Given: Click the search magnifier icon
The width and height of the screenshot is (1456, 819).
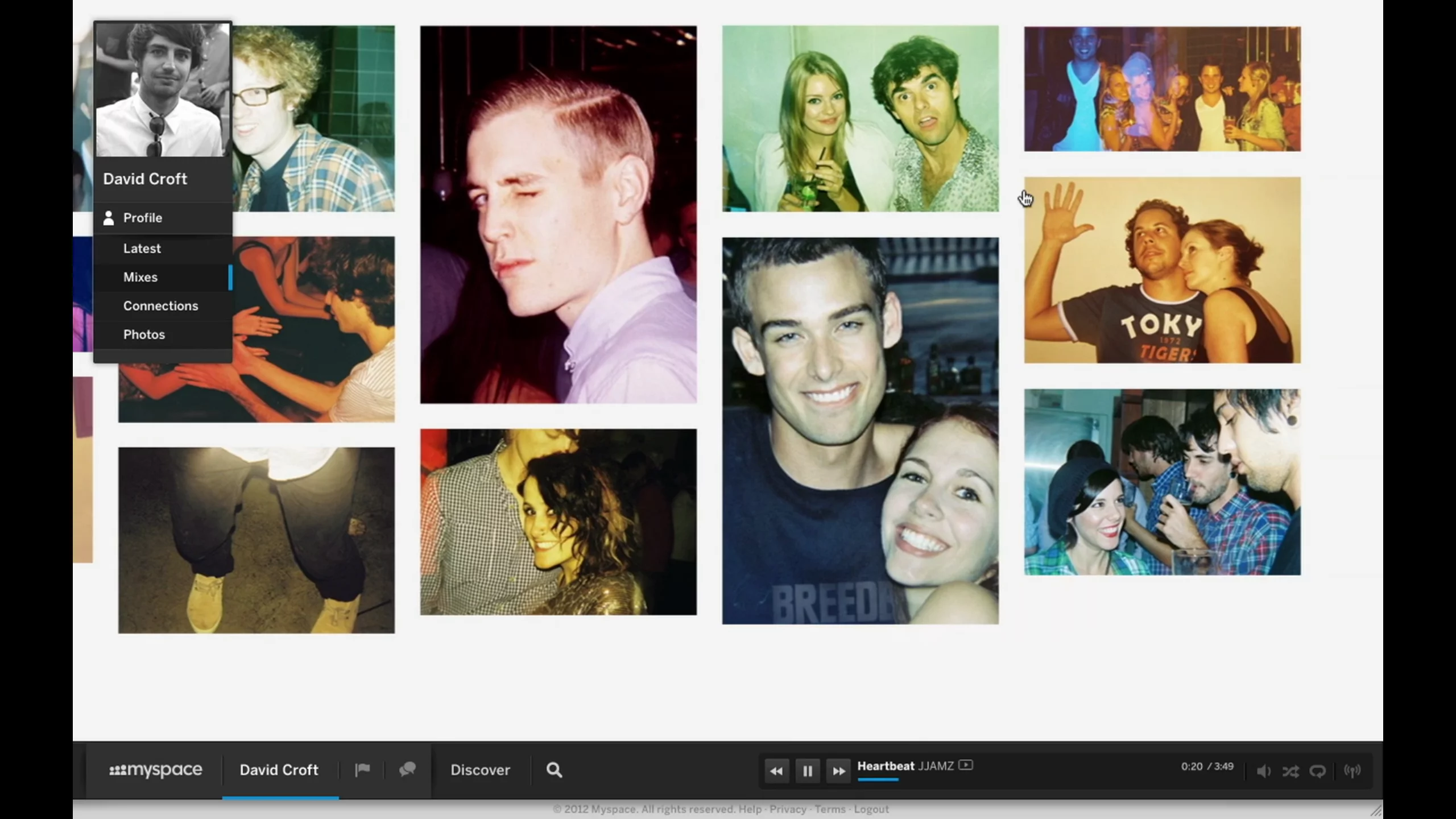Looking at the screenshot, I should pos(553,770).
